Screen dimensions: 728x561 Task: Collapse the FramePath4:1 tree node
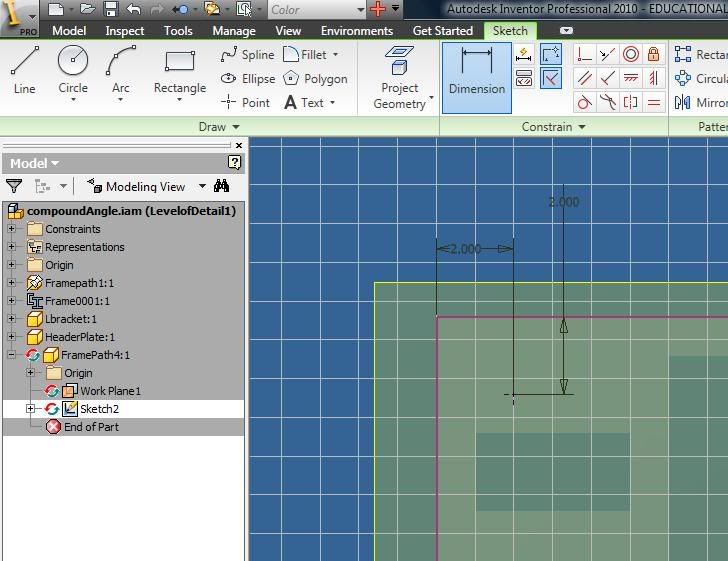(12, 355)
